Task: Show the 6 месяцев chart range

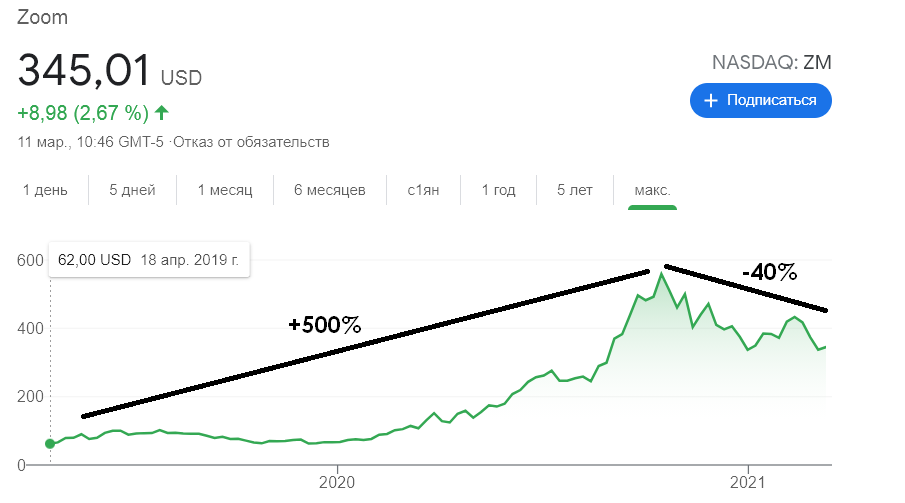Action: point(329,190)
